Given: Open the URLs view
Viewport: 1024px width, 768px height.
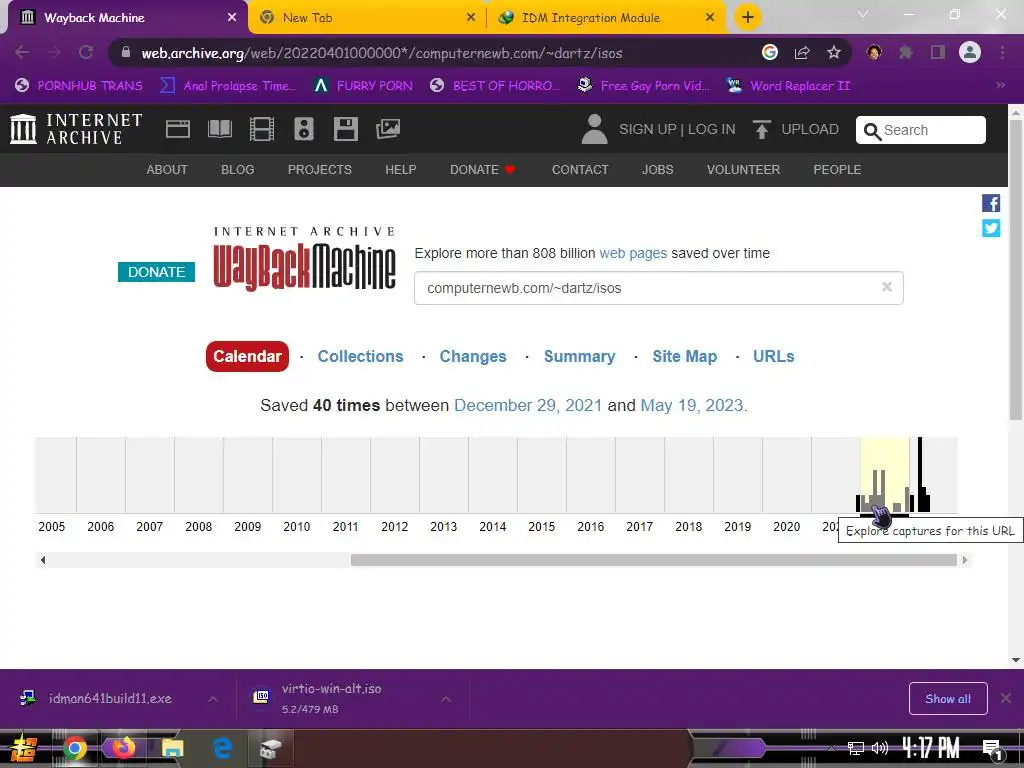Looking at the screenshot, I should (773, 356).
